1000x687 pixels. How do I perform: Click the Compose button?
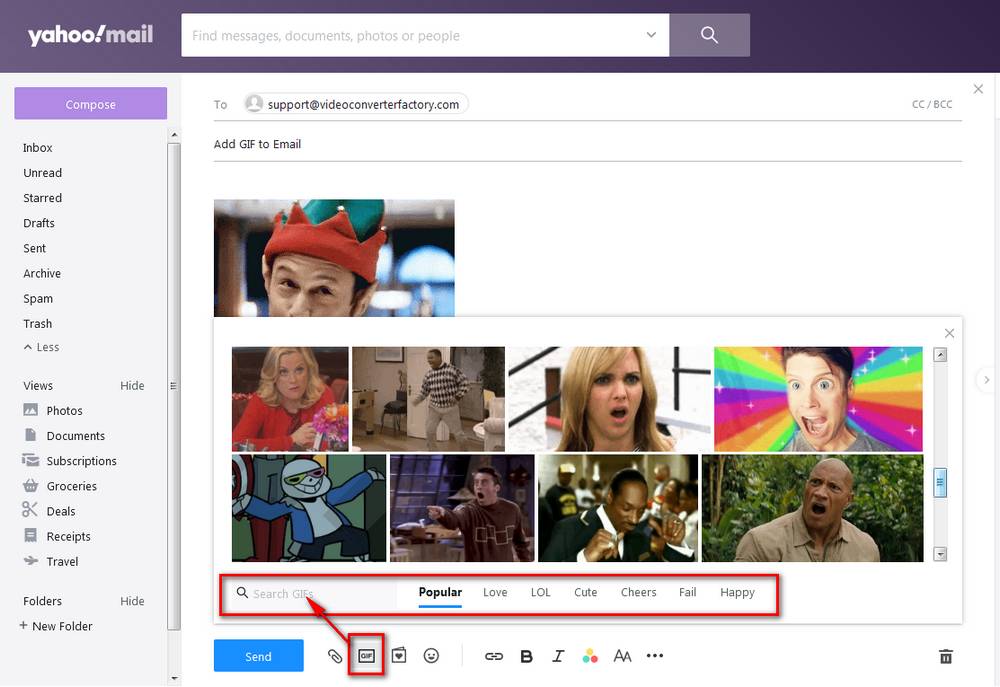90,104
